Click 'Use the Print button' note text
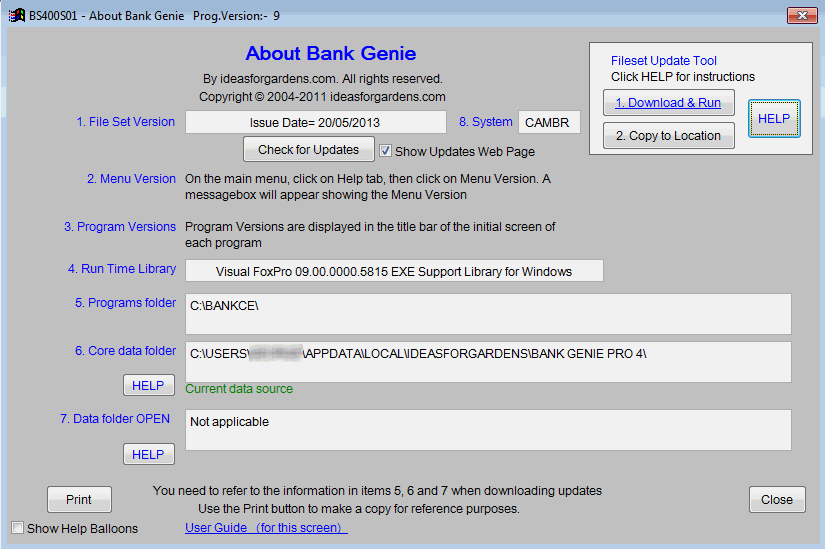Viewport: 825px width, 549px height. point(358,509)
